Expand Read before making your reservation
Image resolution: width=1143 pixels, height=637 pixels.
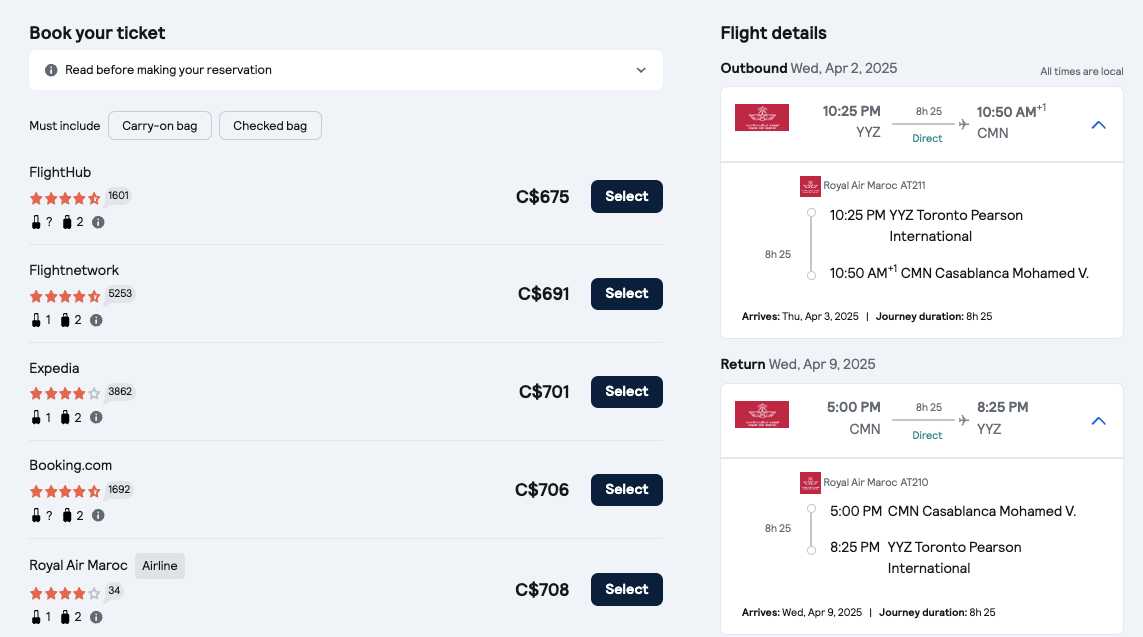[346, 70]
